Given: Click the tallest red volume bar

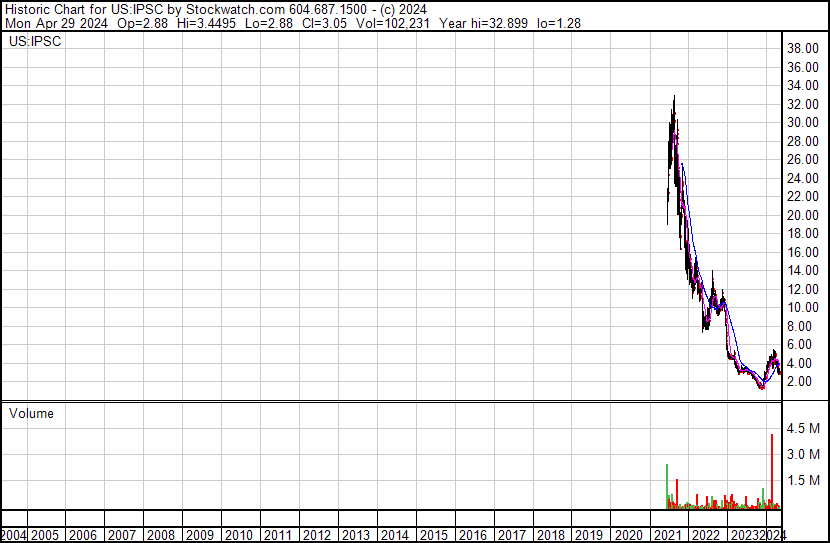Looking at the screenshot, I should click(x=772, y=470).
